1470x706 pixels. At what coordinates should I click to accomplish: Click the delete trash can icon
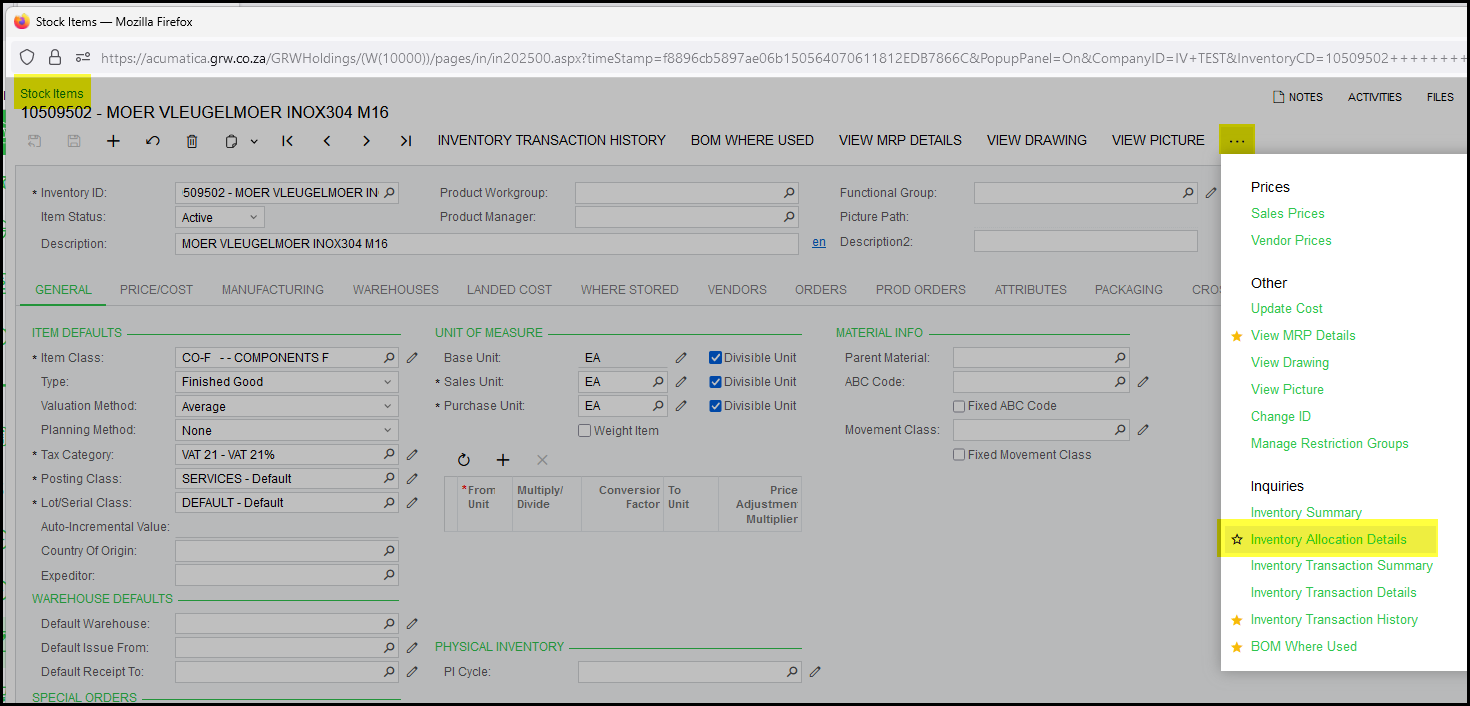pyautogui.click(x=192, y=141)
